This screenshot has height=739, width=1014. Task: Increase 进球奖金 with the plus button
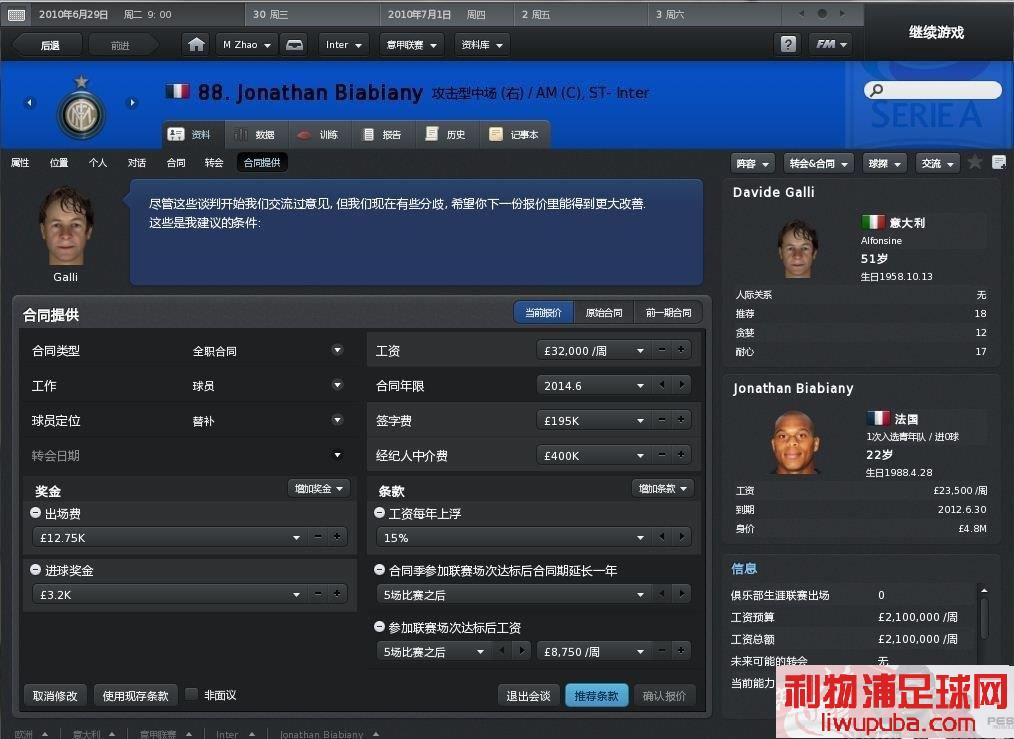click(x=337, y=594)
